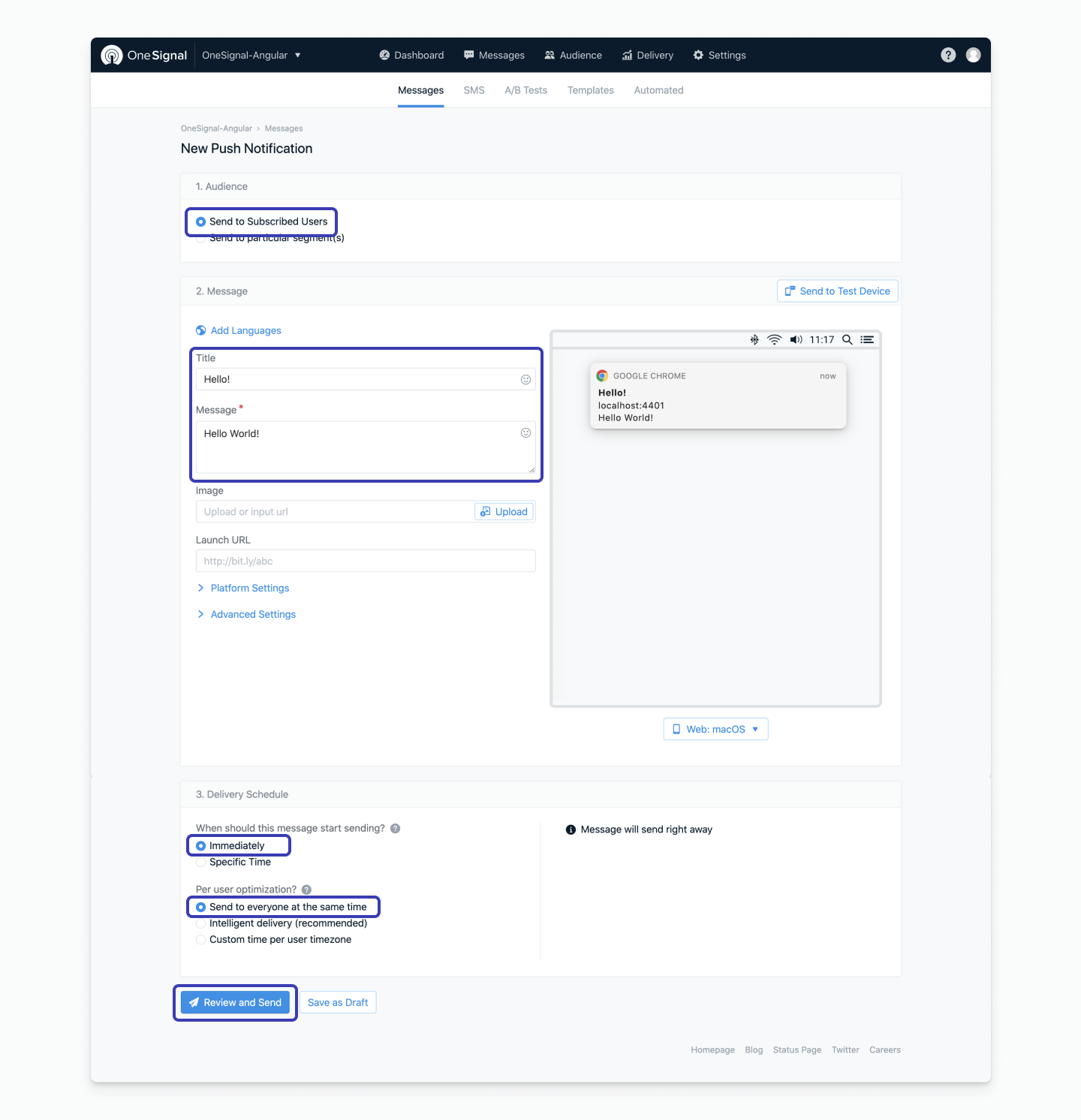Click the volume icon in preview bar
Screen dimensions: 1081x1120
click(x=796, y=339)
